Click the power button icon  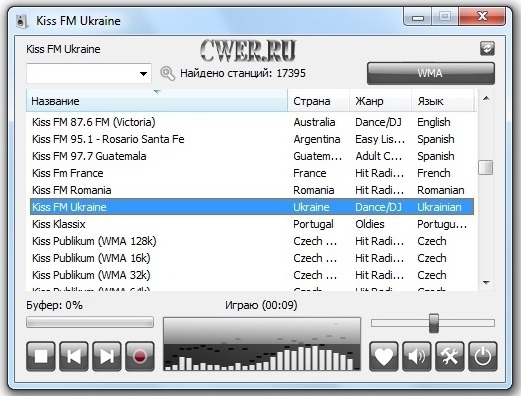(x=483, y=356)
